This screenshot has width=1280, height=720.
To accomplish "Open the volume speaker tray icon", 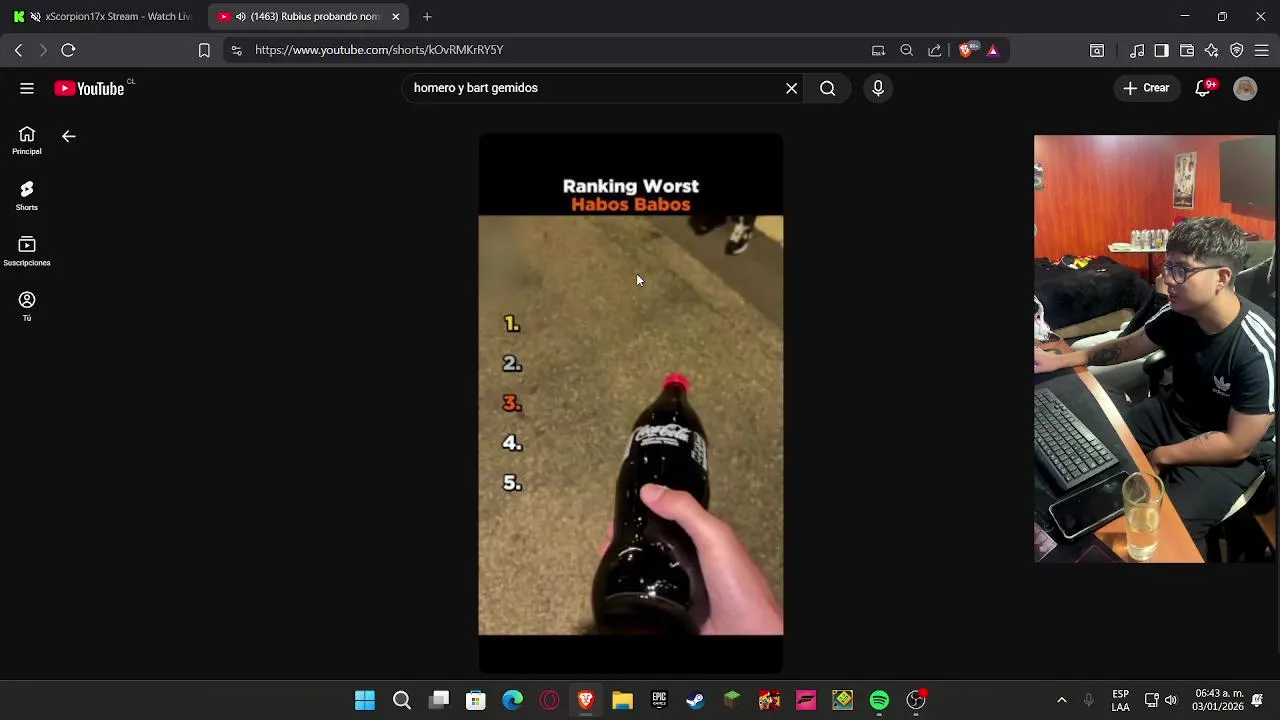I will [1171, 700].
